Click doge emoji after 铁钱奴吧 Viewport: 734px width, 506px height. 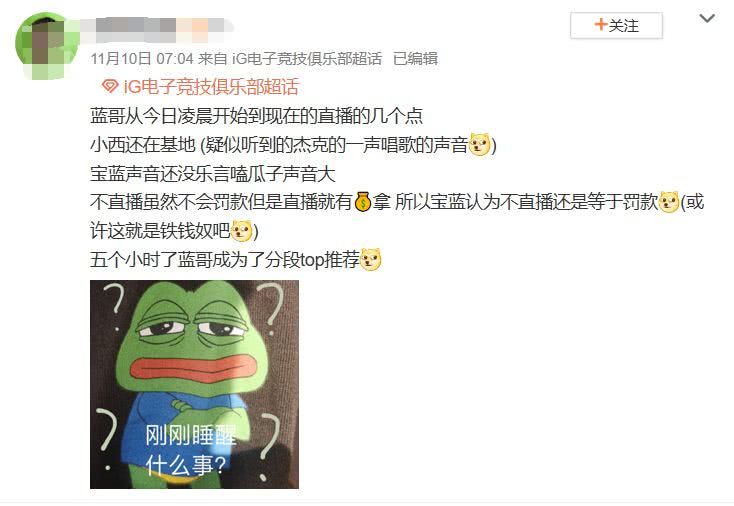pos(242,231)
